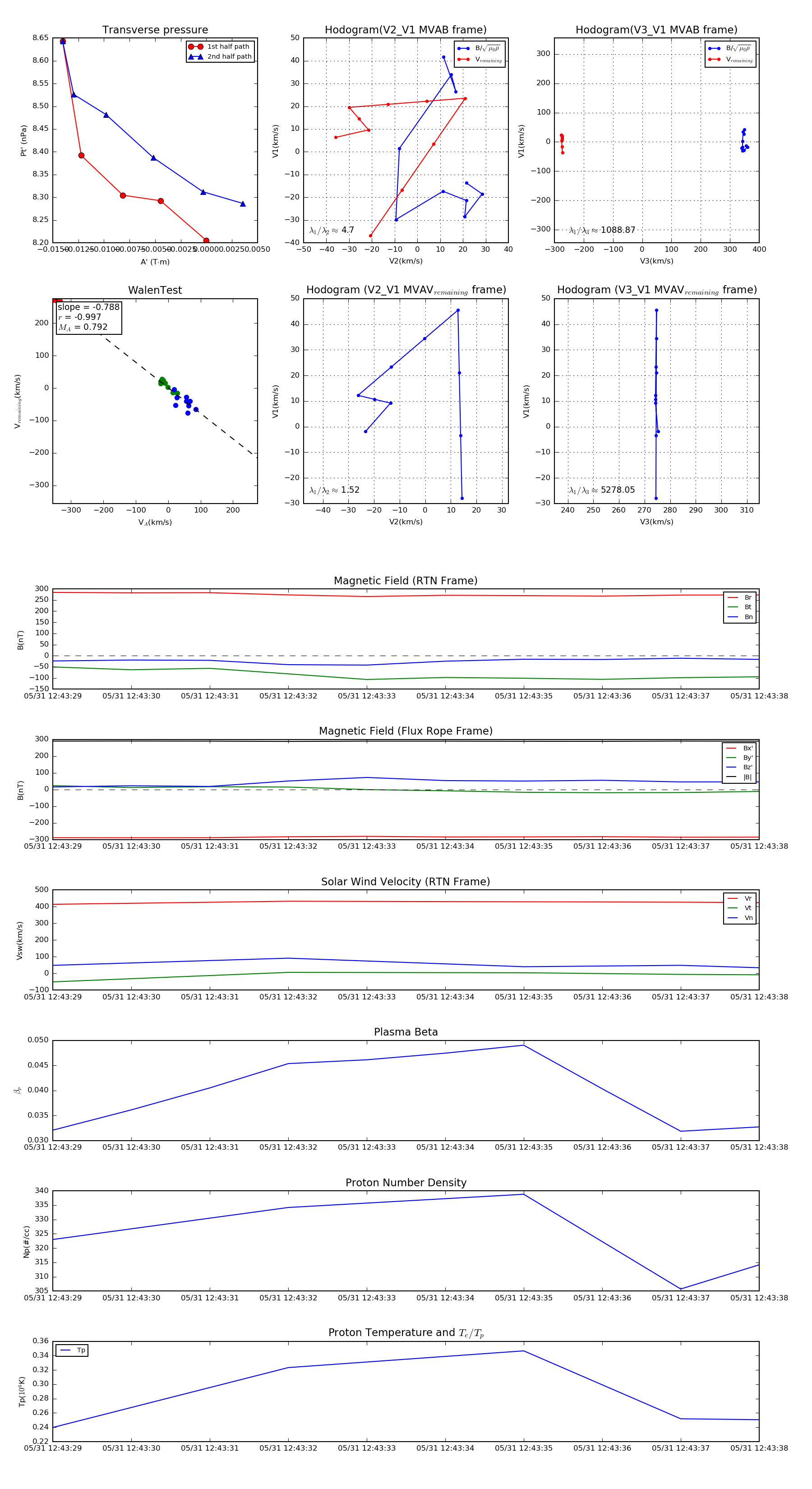Click the V_remaining(km/s) y-axis label on WalenTest
This screenshot has width=812, height=1489.
coord(18,401)
